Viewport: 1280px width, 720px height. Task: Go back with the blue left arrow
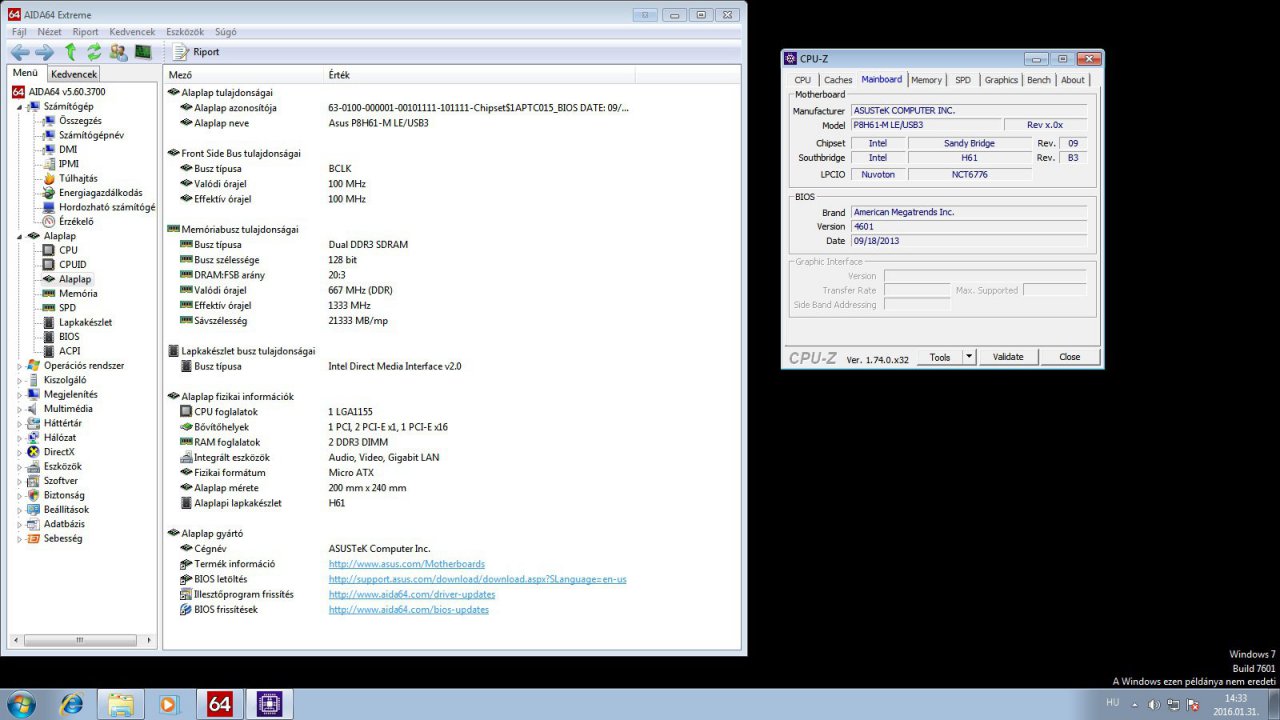coord(20,52)
